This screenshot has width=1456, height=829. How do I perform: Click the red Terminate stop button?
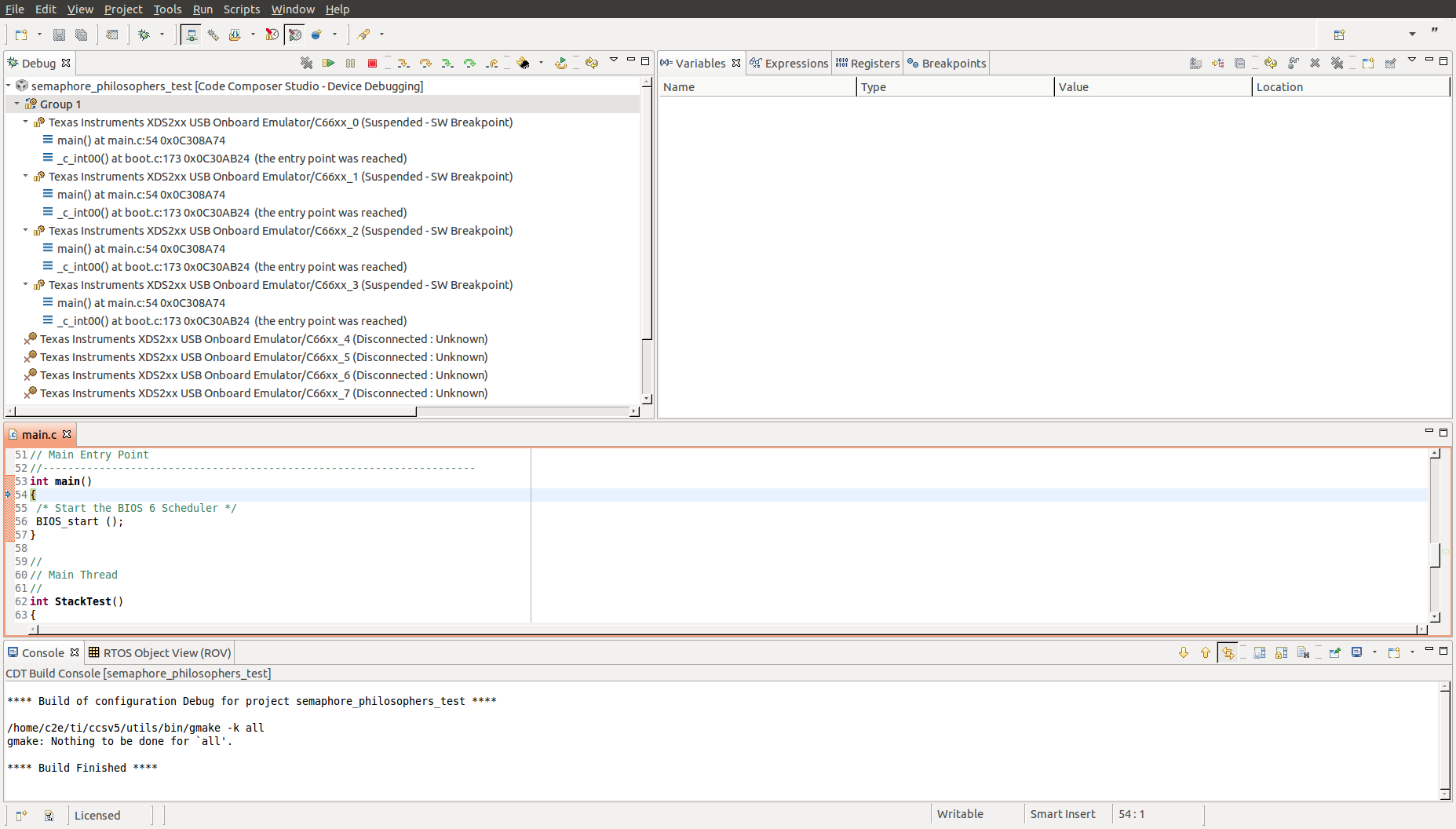point(372,63)
